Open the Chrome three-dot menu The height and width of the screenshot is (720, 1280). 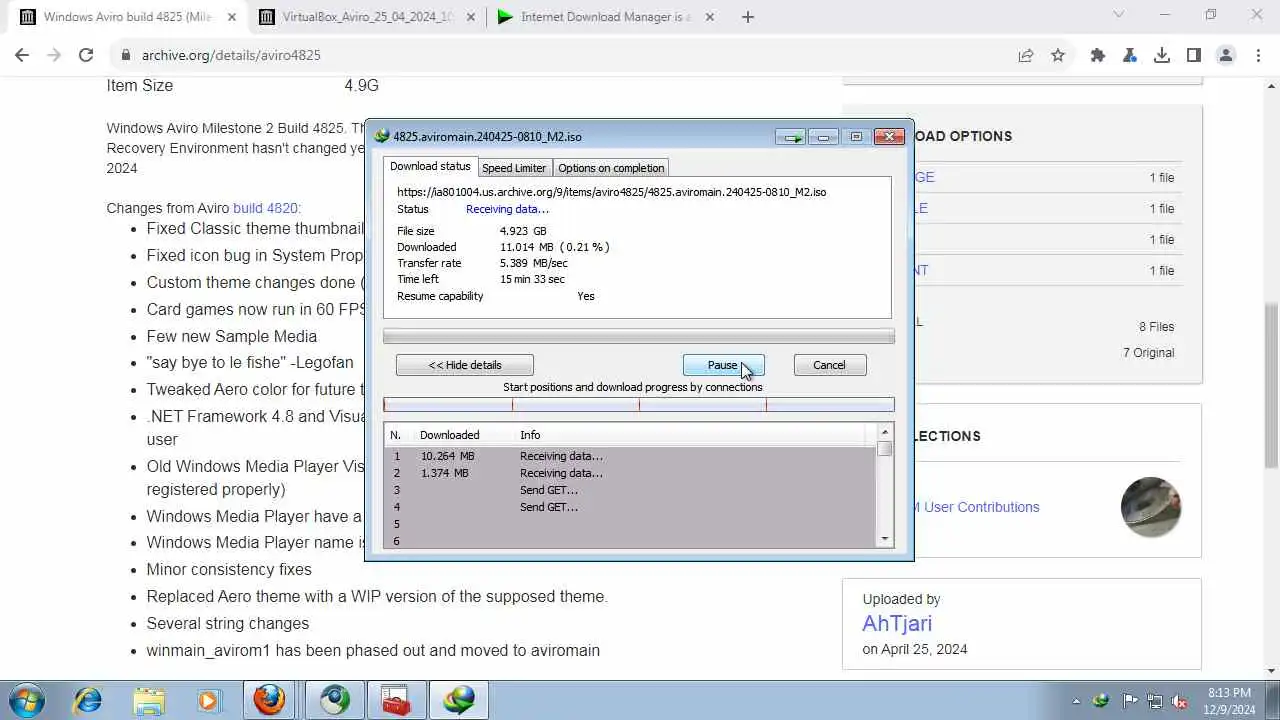point(1258,56)
